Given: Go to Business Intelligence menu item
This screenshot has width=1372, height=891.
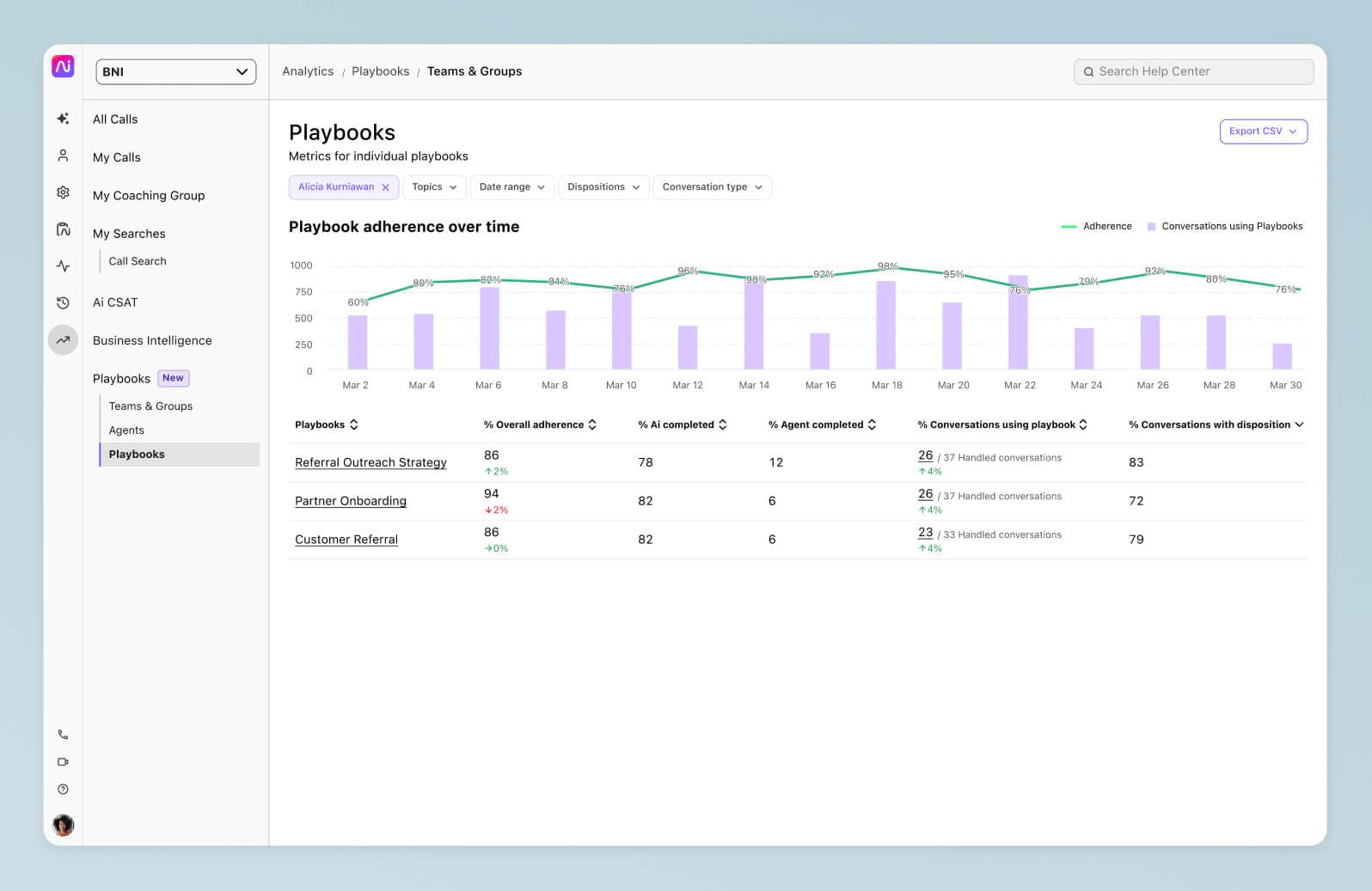Looking at the screenshot, I should tap(152, 340).
